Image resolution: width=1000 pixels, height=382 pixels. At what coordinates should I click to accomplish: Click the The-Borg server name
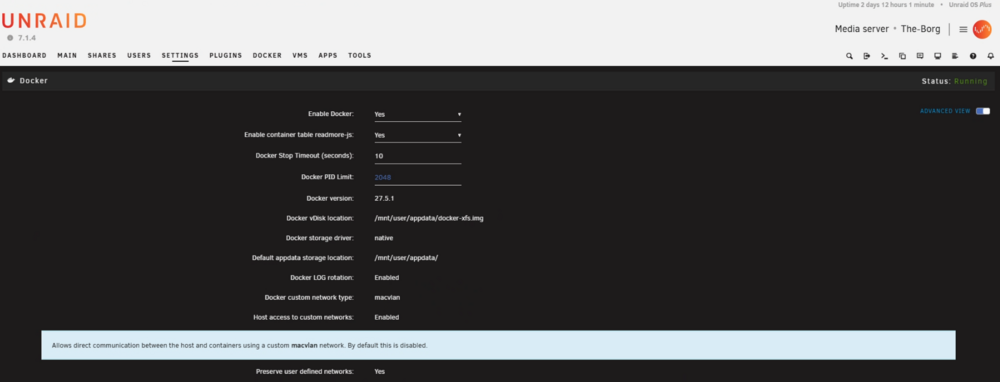point(920,29)
